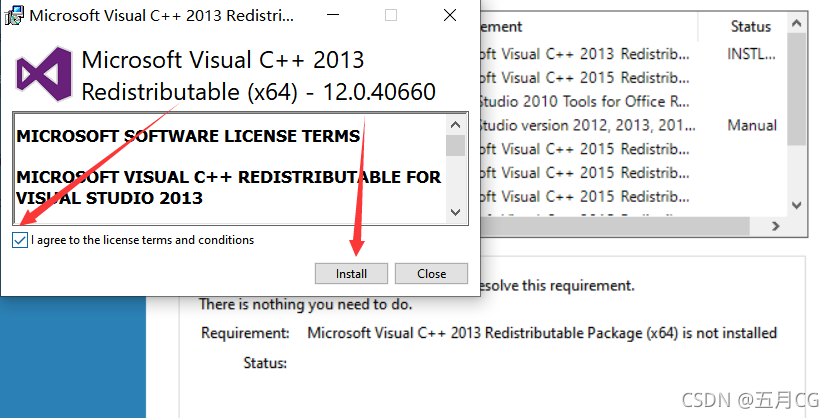Click the Install button
This screenshot has height=418, width=834.
tap(351, 273)
